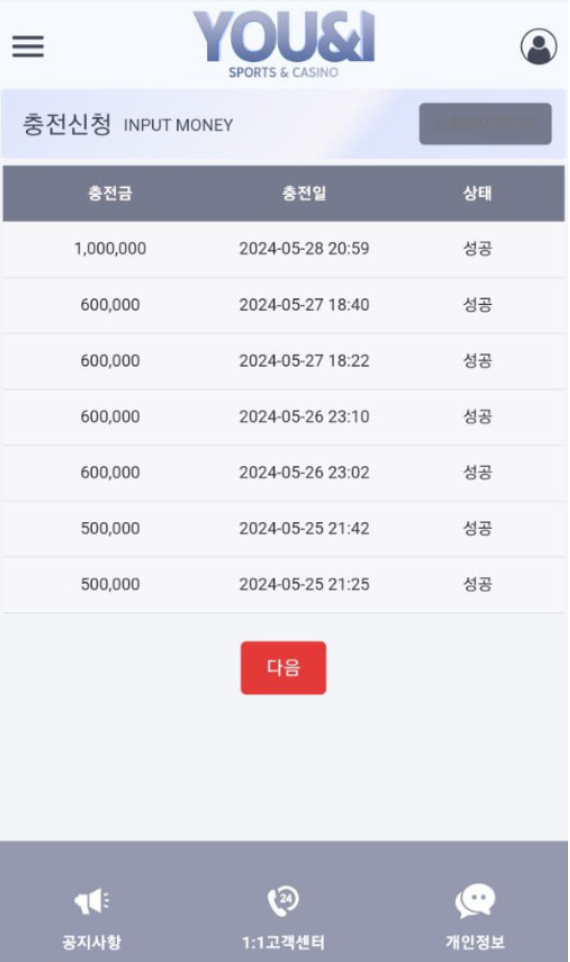570x962 pixels.
Task: Select the 충전금 column header
Action: coord(110,193)
